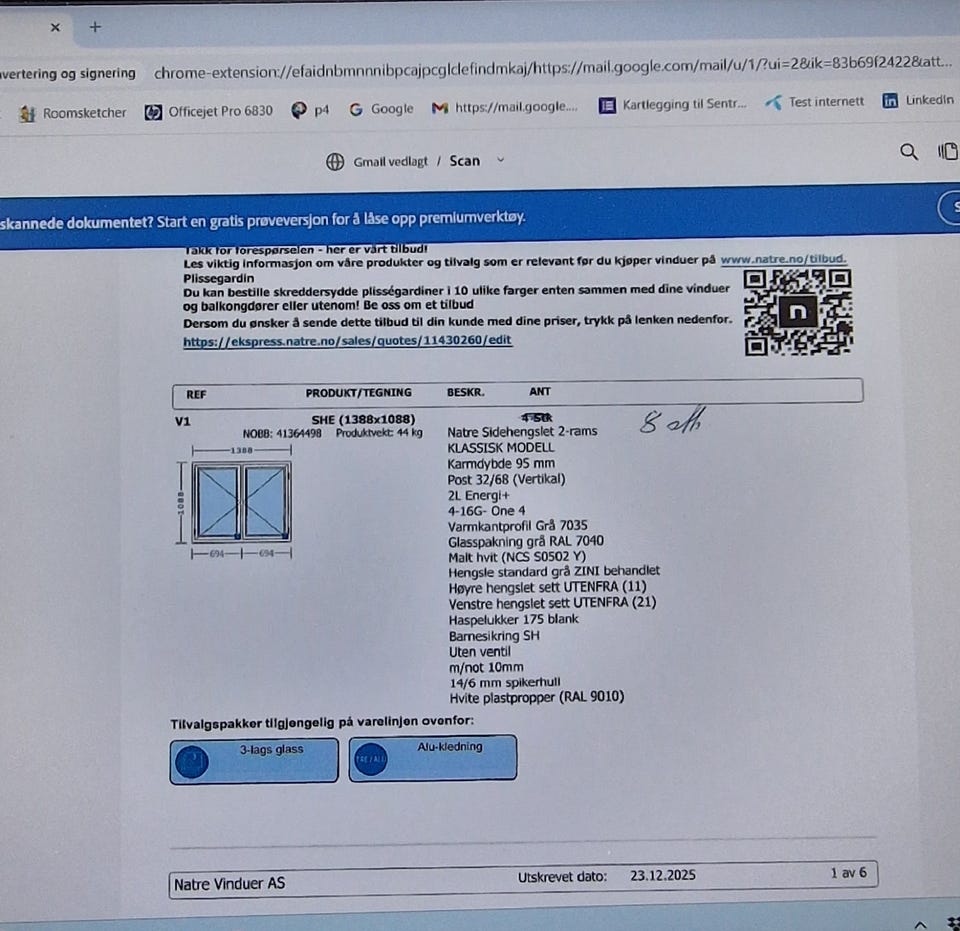
Task: Click the Gmail vedlagt breadcrumb
Action: coord(390,162)
